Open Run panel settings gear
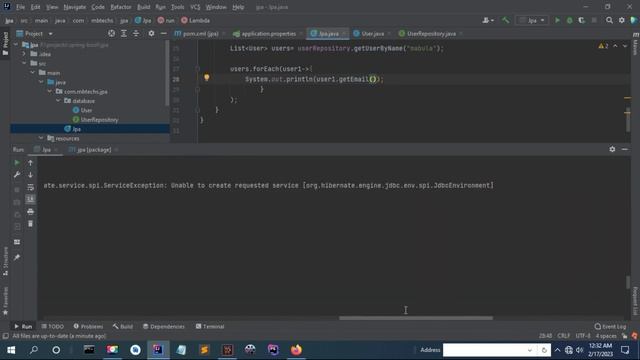Viewport: 640px width, 360px height. point(612,149)
